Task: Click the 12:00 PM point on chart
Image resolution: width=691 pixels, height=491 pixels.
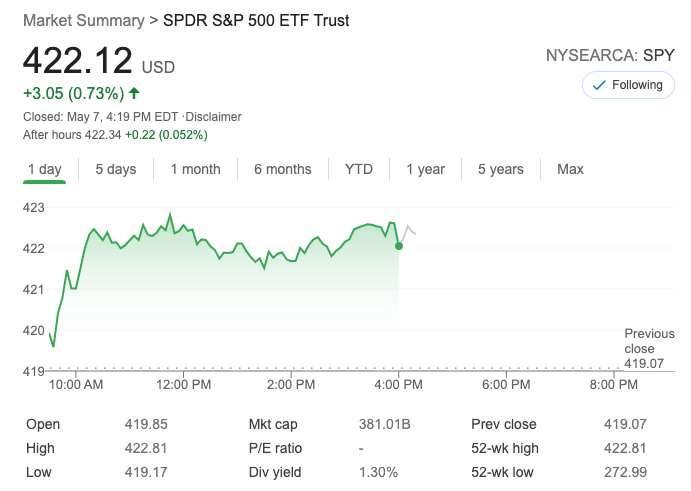Action: (x=184, y=231)
